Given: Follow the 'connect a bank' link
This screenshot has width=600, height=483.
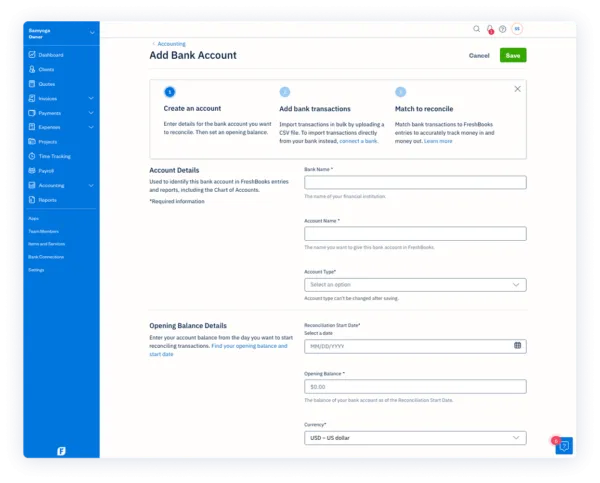Looking at the screenshot, I should pos(358,141).
